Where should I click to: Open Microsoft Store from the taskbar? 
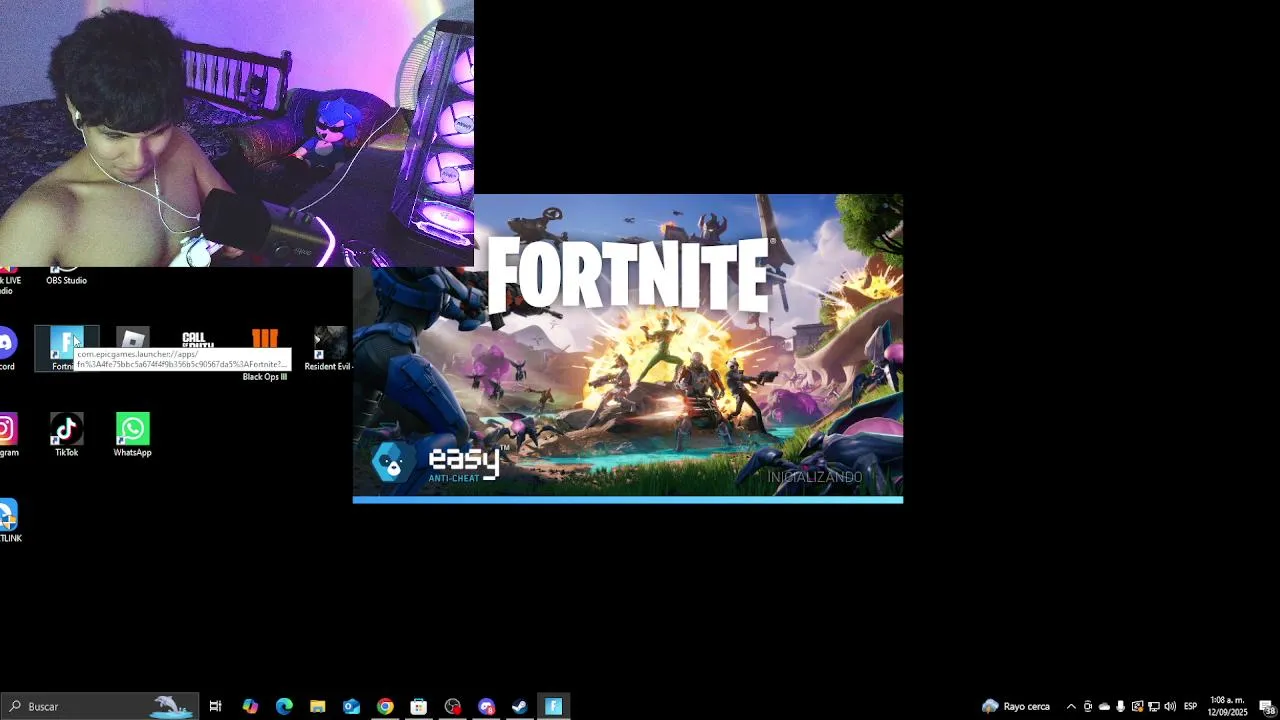pyautogui.click(x=419, y=706)
